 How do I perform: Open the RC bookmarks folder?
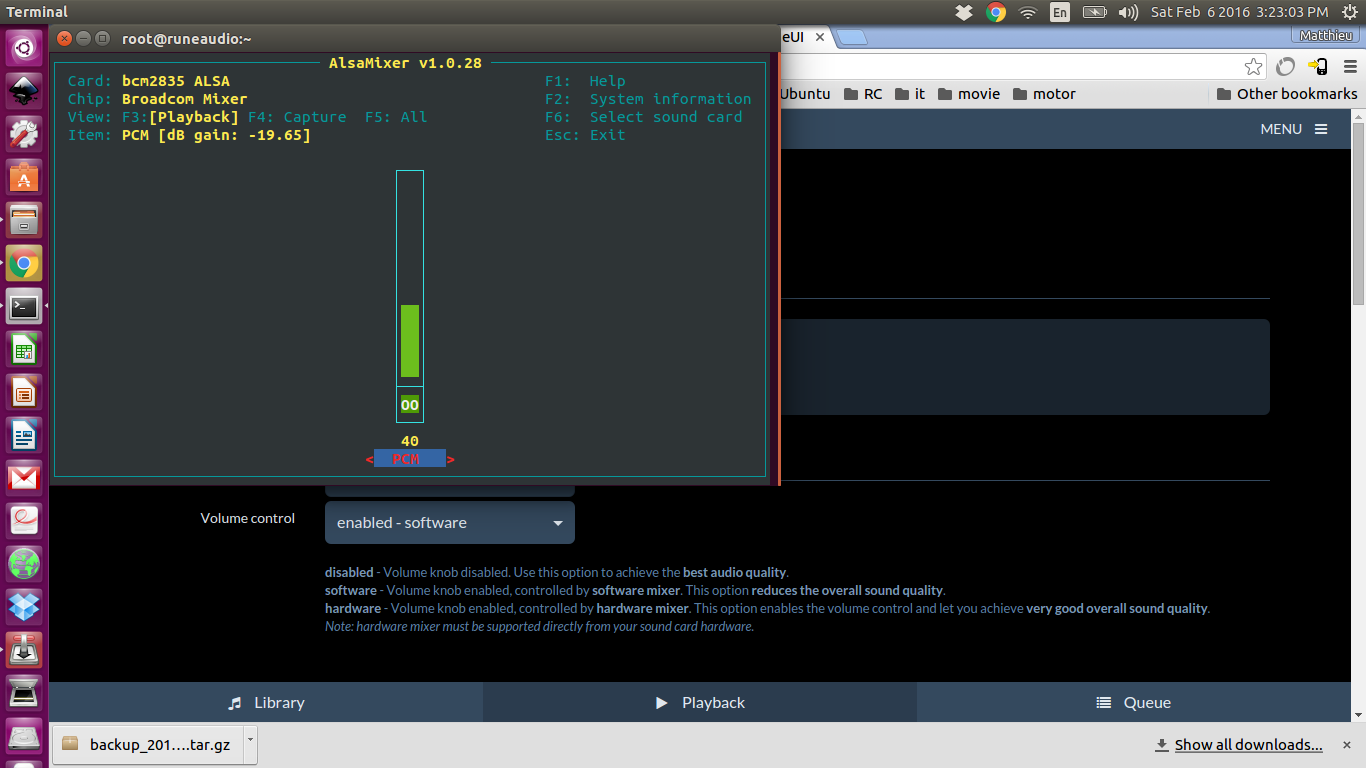[x=863, y=94]
